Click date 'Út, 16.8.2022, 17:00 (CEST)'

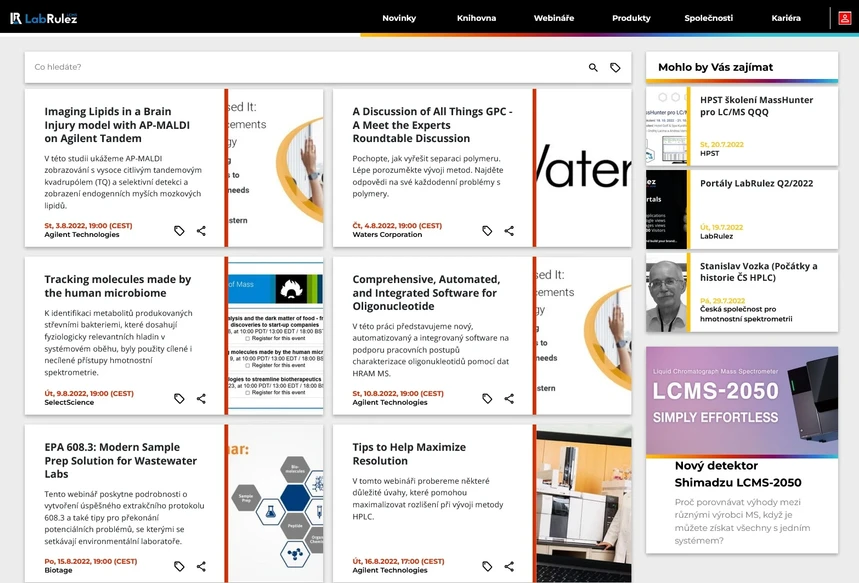tap(398, 561)
